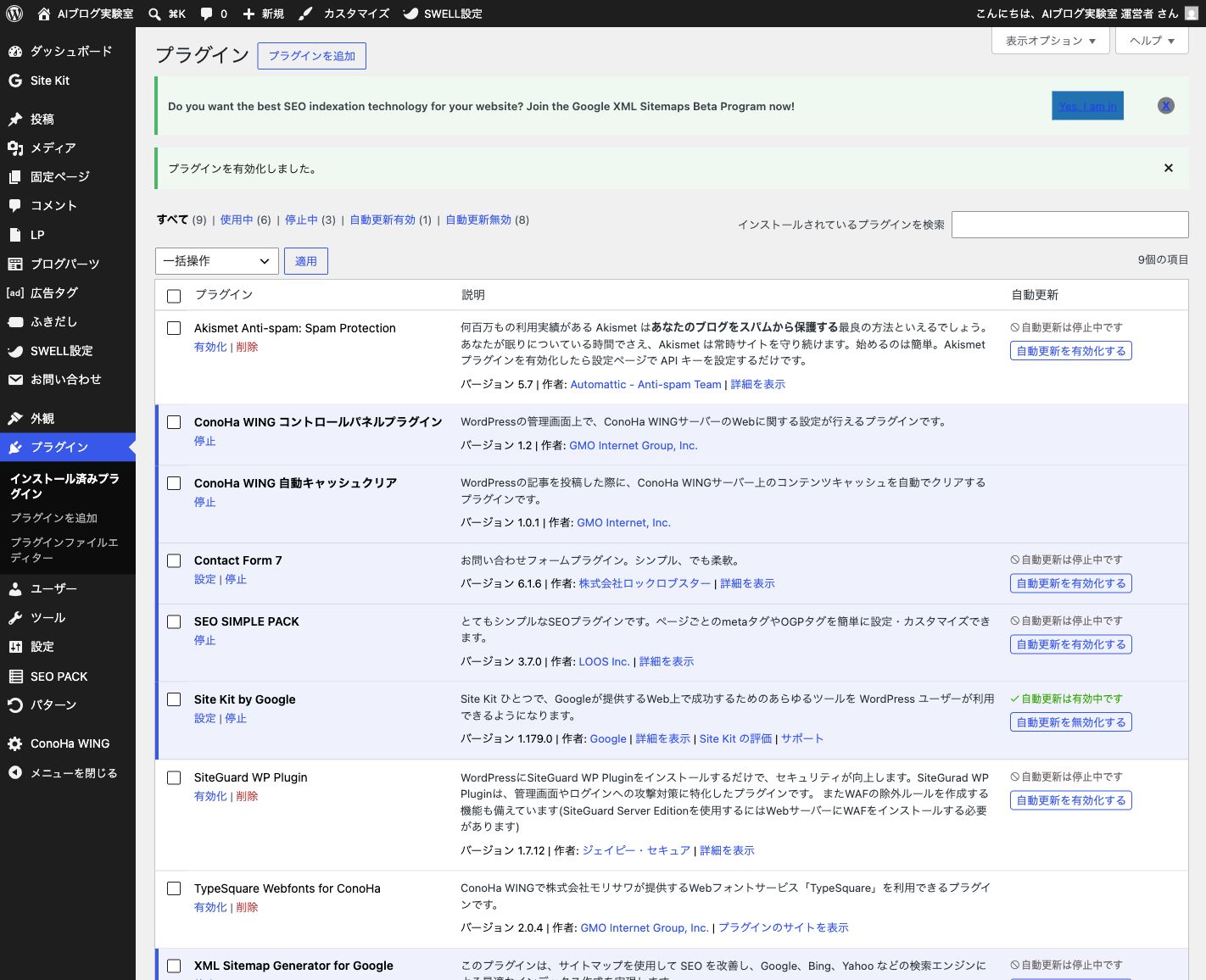
Task: Dismiss the プラグインを有効化しました notice
Action: [x=1169, y=168]
